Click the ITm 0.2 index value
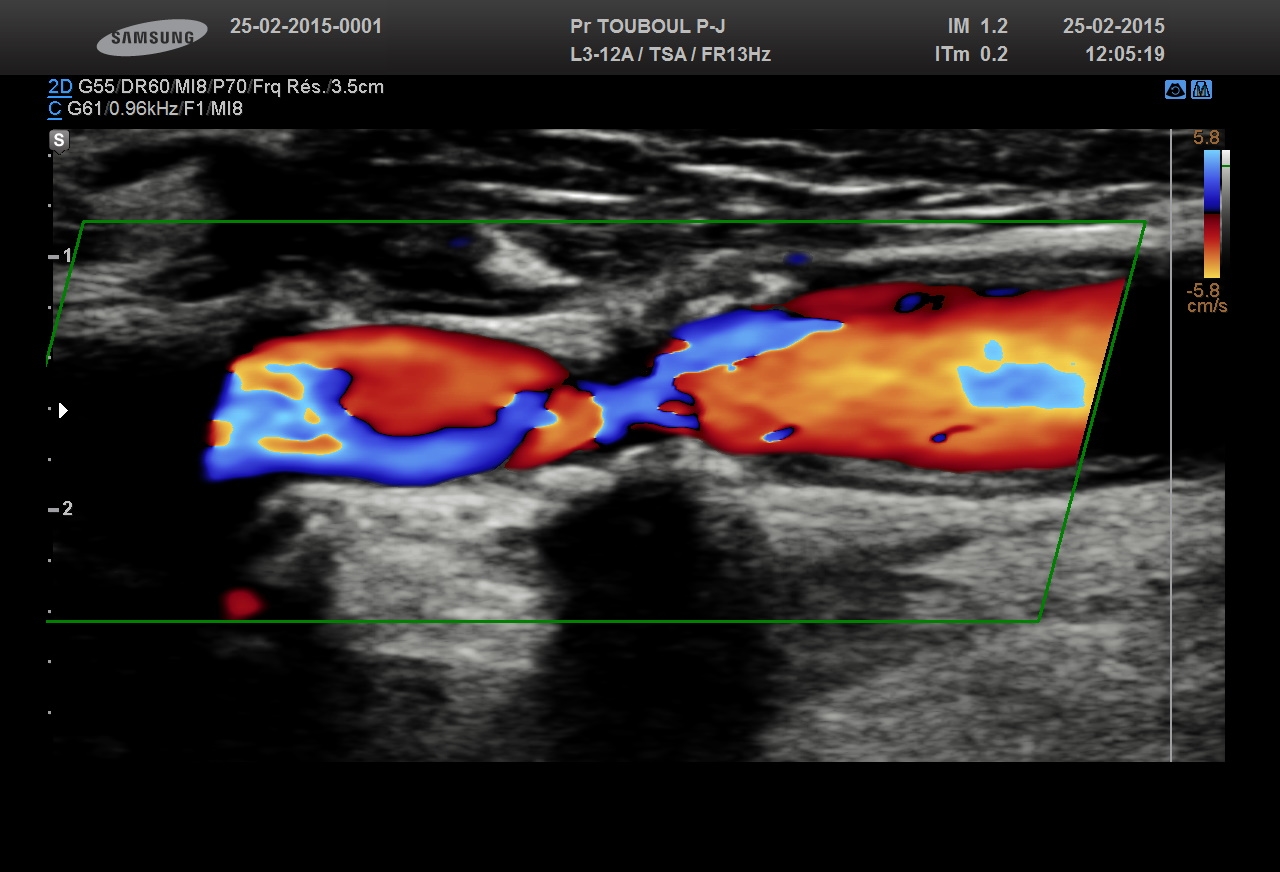Viewport: 1280px width, 872px height. tap(971, 55)
